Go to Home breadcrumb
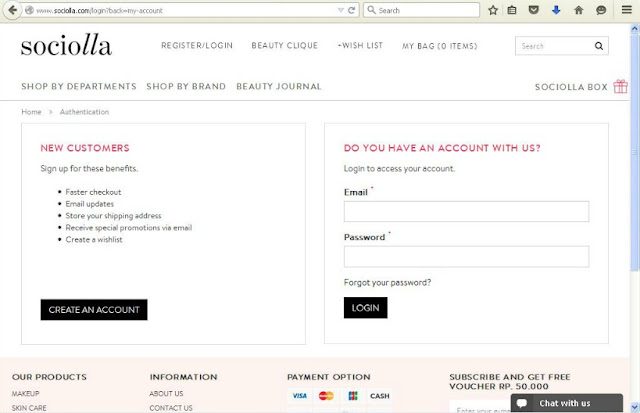Viewport: 640px width, 413px height. [31, 112]
